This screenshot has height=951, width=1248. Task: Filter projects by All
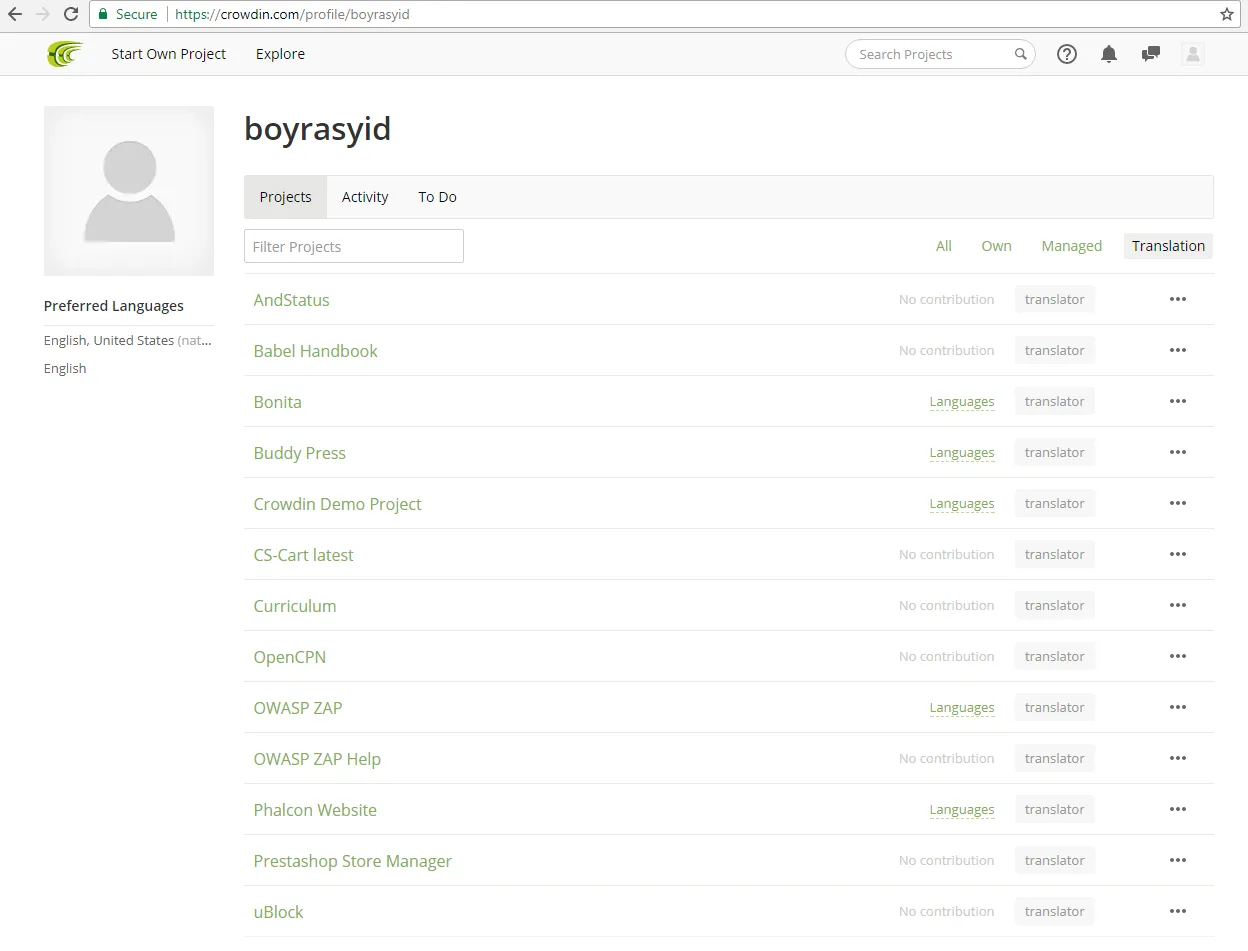point(943,246)
